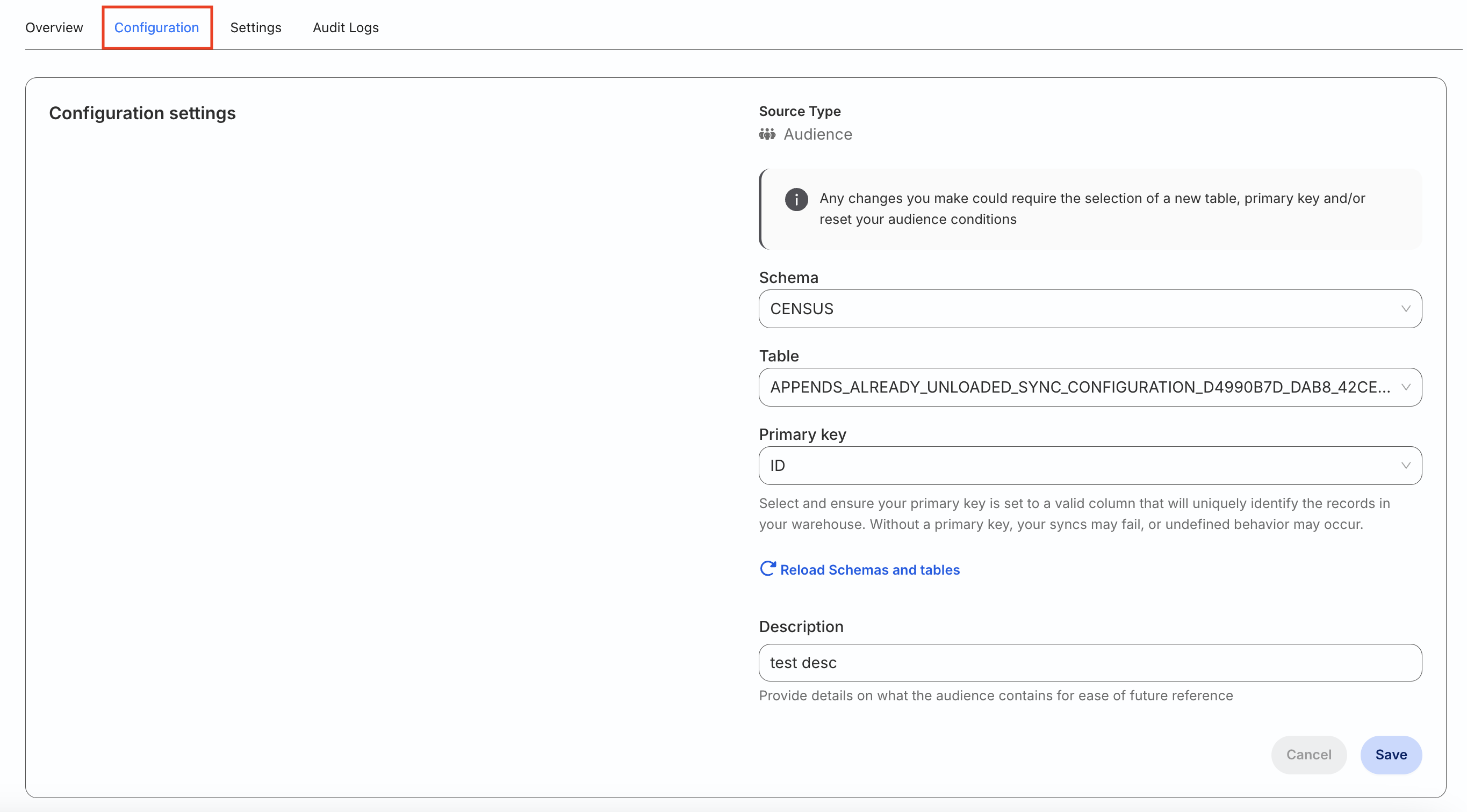
Task: Expand the Table dropdown chevron
Action: 1406,387
